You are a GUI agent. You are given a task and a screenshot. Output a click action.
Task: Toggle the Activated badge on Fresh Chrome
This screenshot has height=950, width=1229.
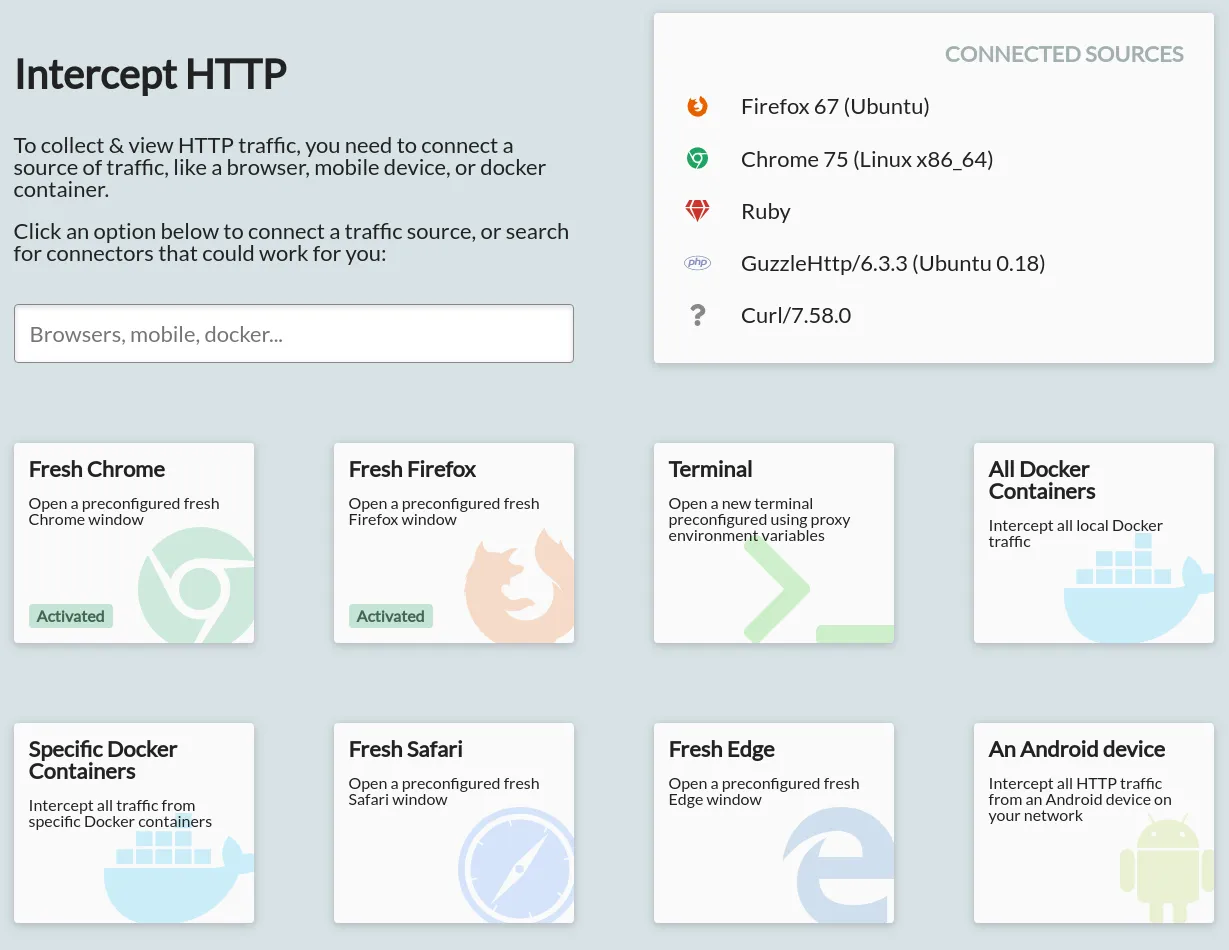pos(70,615)
